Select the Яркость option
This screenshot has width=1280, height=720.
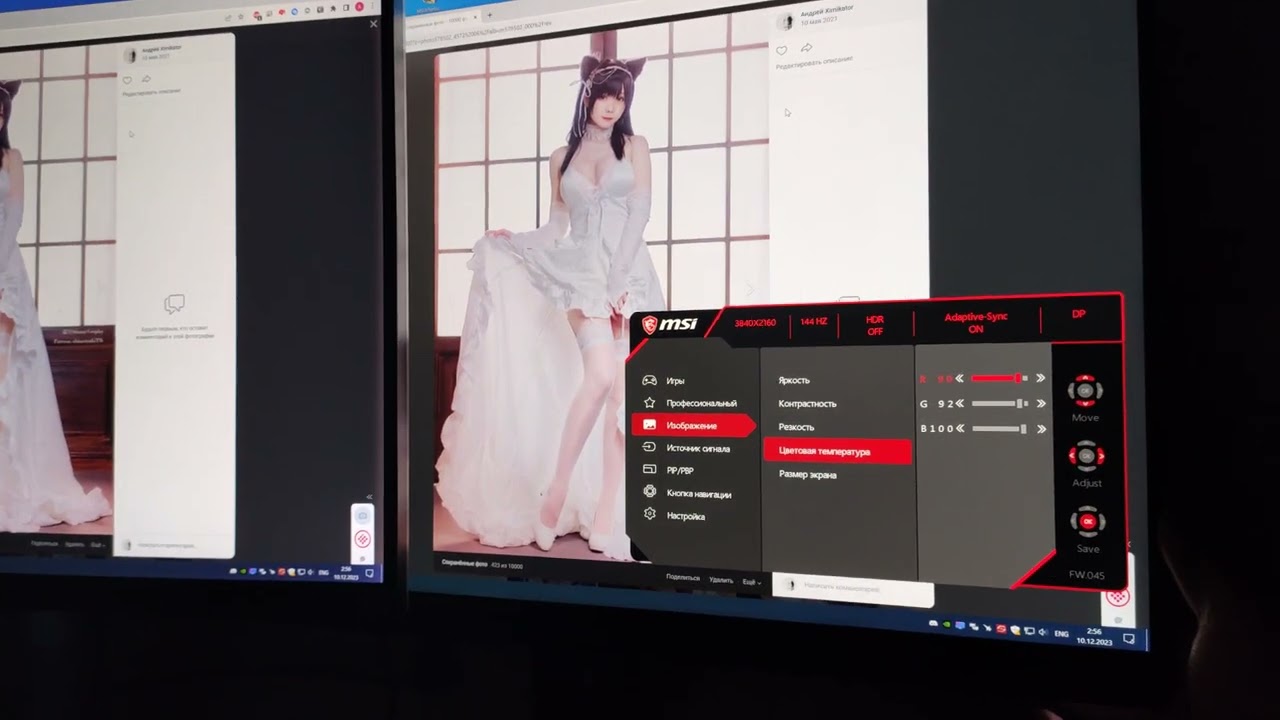click(794, 380)
